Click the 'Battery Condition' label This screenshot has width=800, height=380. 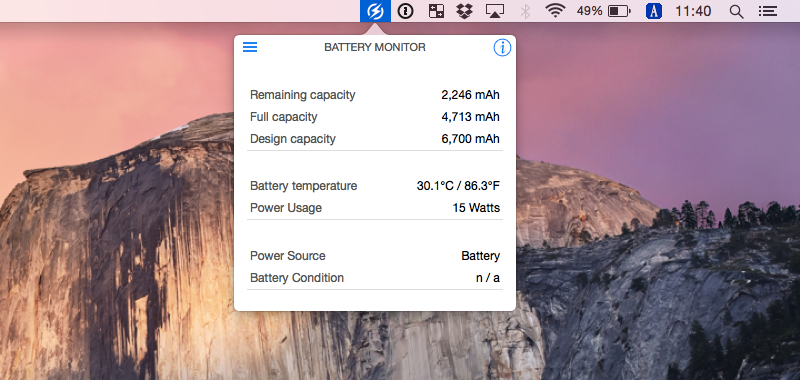pyautogui.click(x=297, y=277)
